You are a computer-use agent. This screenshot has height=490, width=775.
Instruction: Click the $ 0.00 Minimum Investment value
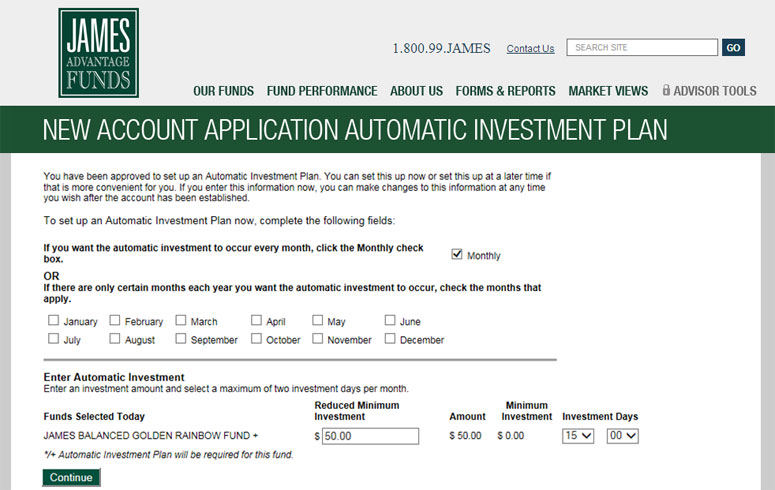pos(511,436)
